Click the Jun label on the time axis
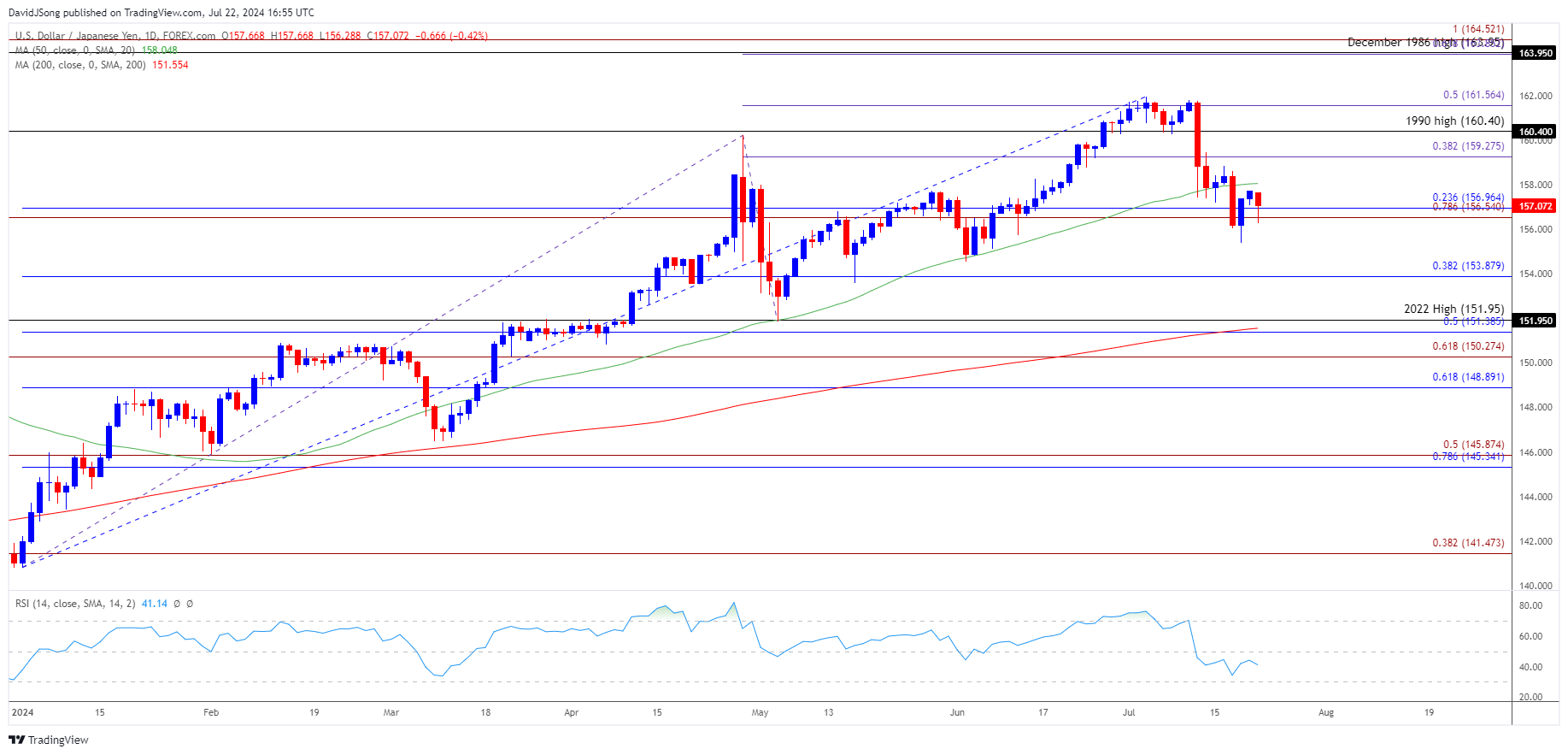Screen dimensions: 1568x755 click(x=957, y=712)
